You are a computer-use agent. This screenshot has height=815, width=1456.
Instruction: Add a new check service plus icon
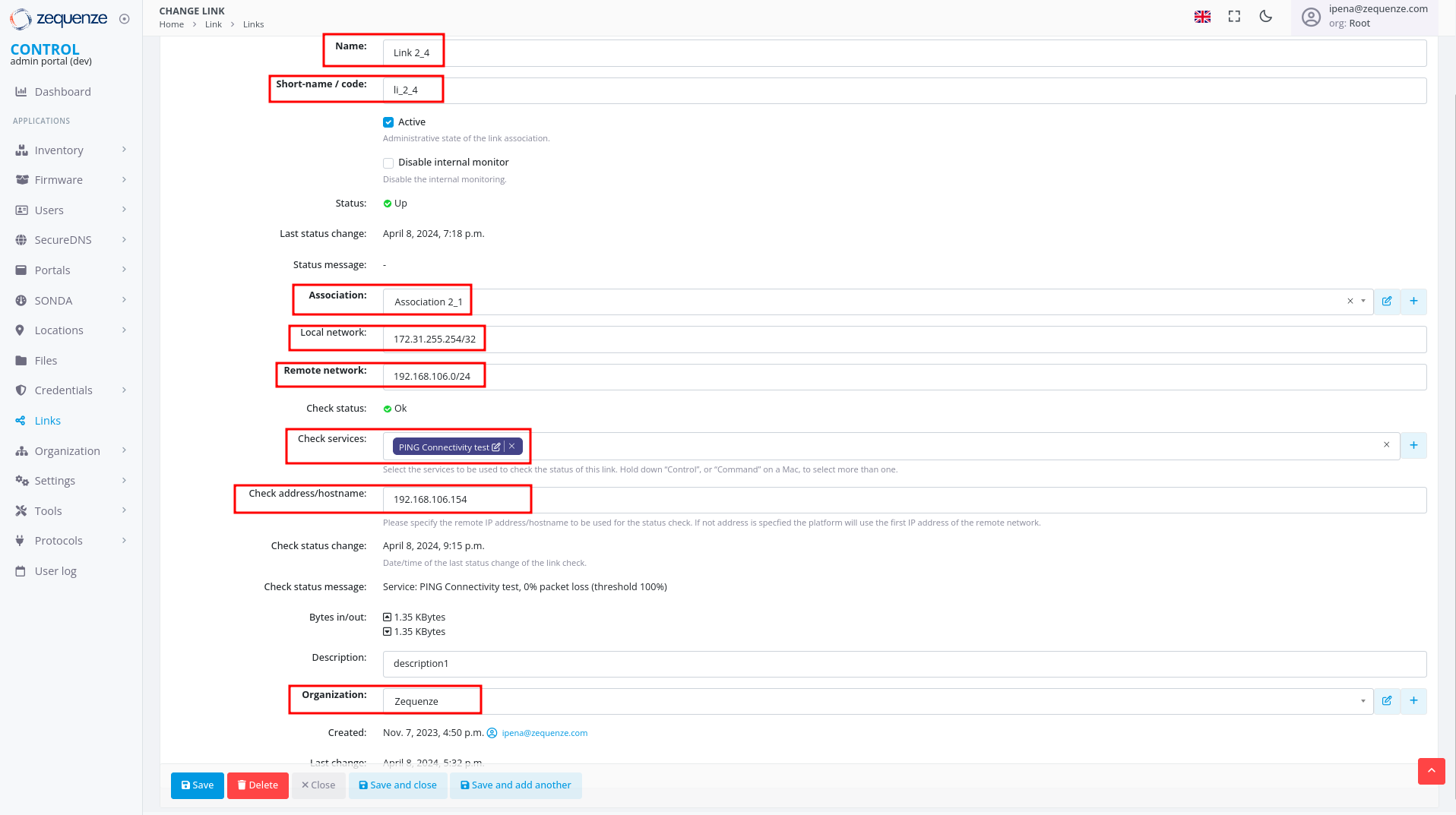(1413, 446)
